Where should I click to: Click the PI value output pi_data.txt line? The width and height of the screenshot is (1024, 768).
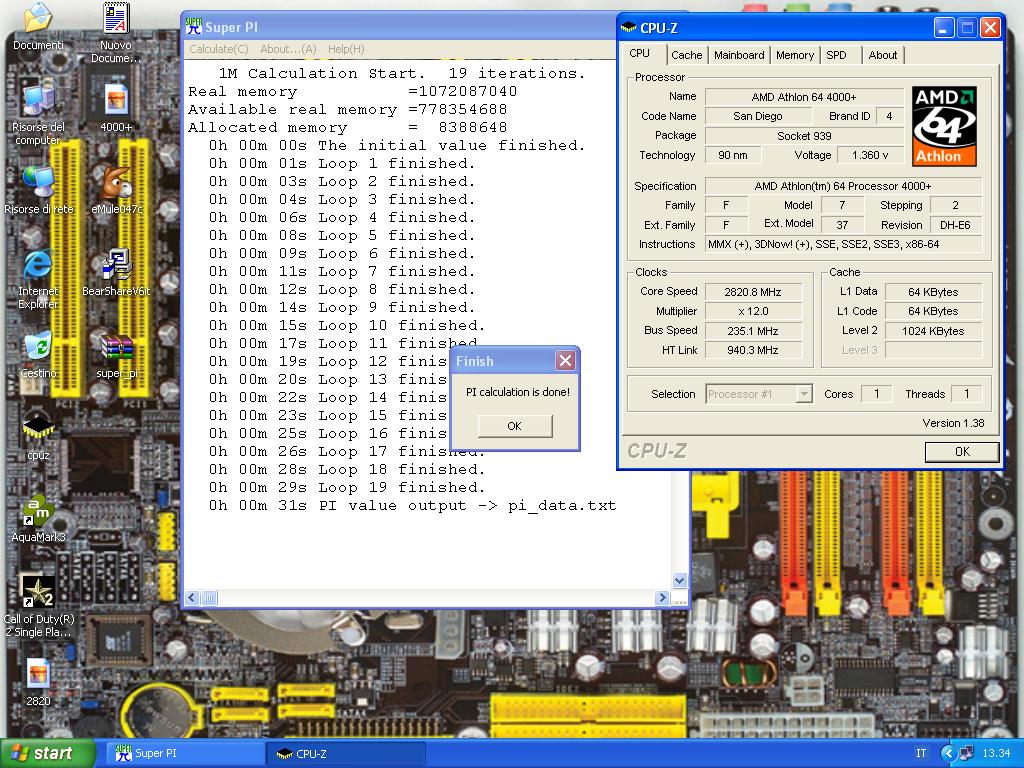click(413, 505)
